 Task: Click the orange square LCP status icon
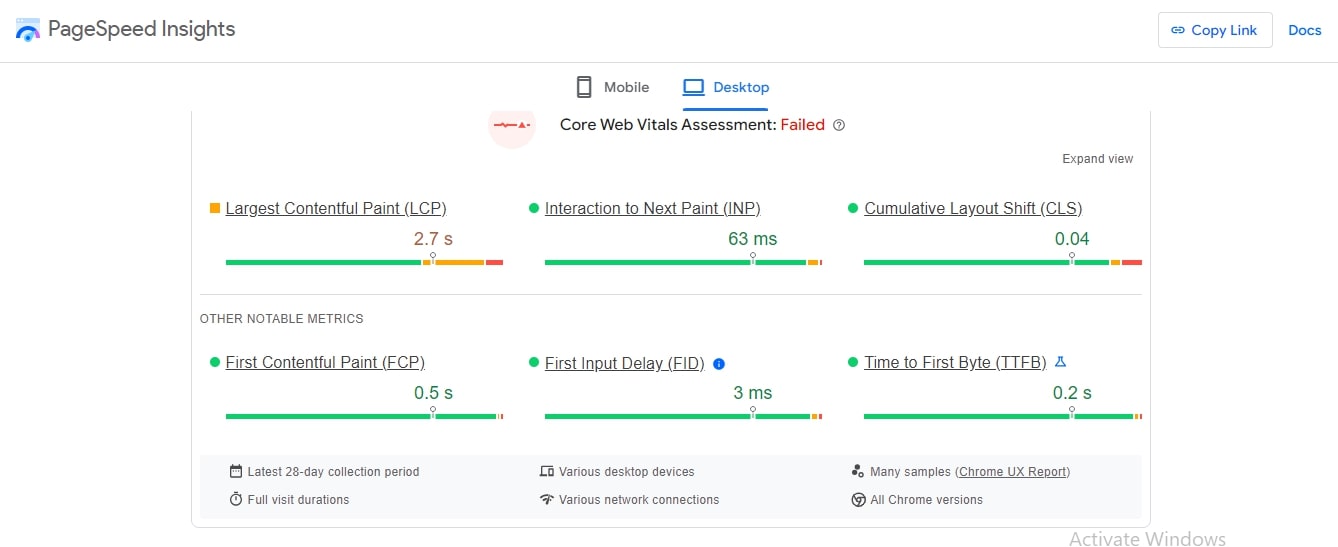[215, 208]
